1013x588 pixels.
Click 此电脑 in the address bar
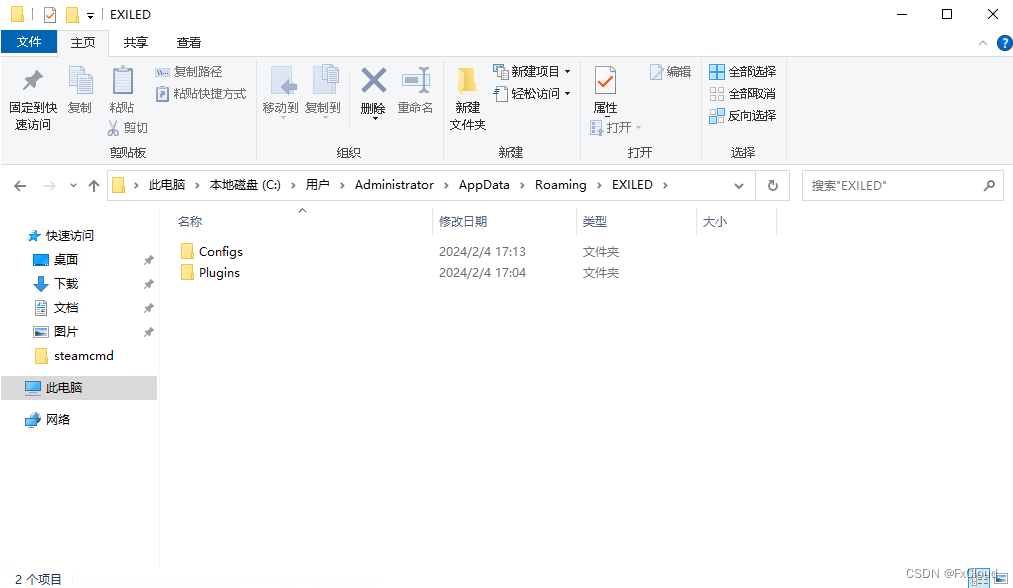click(167, 185)
